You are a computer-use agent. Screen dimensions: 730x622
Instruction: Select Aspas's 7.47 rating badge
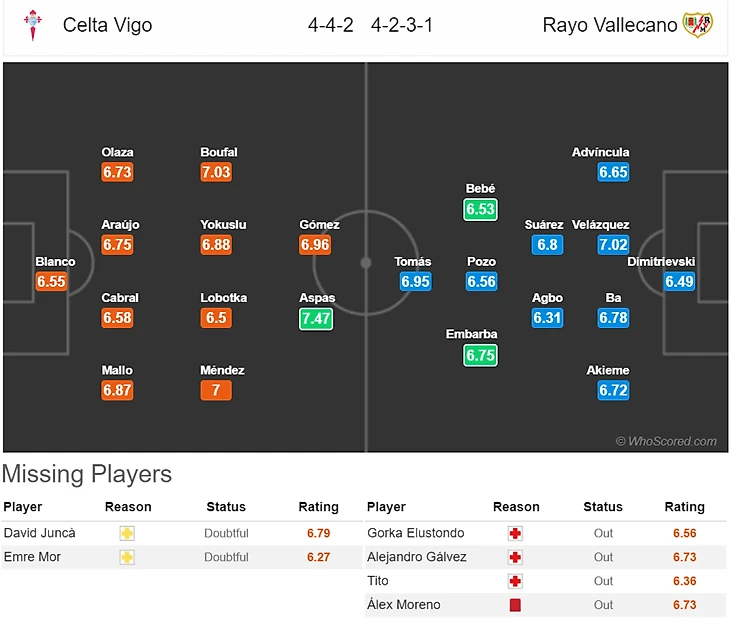(x=317, y=318)
